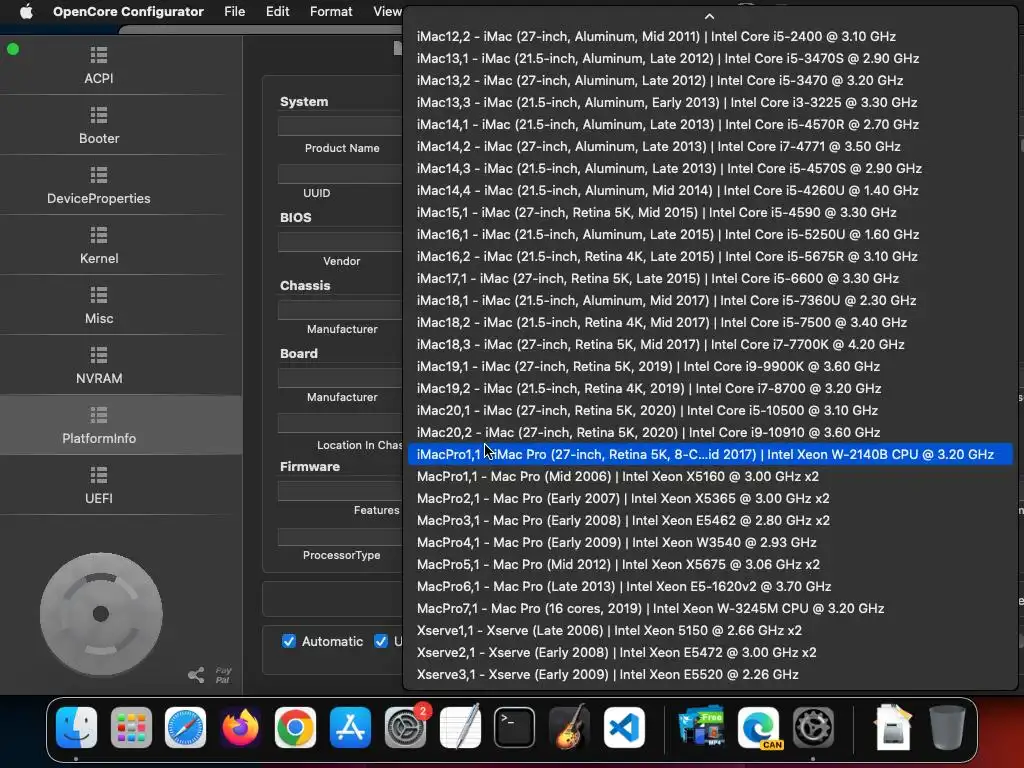The width and height of the screenshot is (1024, 768).
Task: Select iMac20,1 Core i5-10500 model
Action: 710,410
